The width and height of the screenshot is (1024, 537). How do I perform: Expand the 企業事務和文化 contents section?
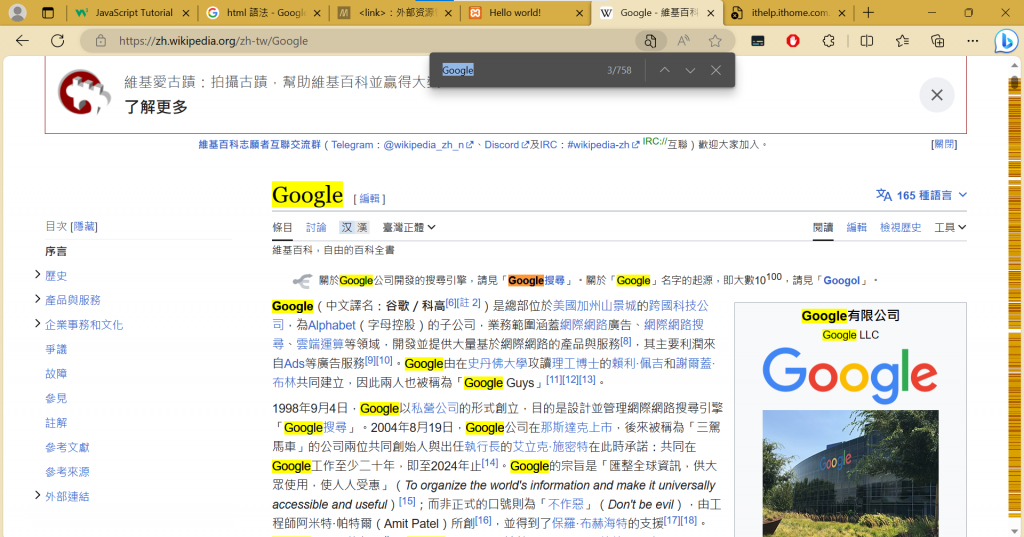click(x=37, y=323)
